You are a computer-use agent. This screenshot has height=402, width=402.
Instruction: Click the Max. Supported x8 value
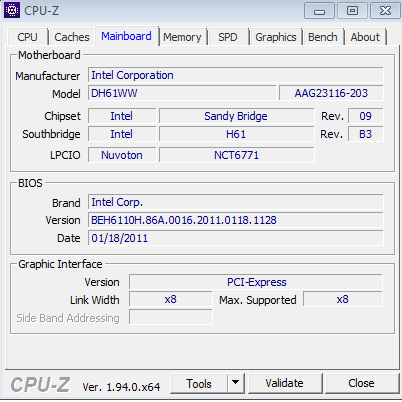pos(343,299)
